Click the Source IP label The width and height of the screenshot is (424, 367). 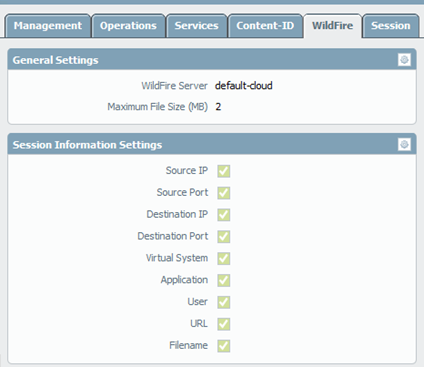click(187, 170)
